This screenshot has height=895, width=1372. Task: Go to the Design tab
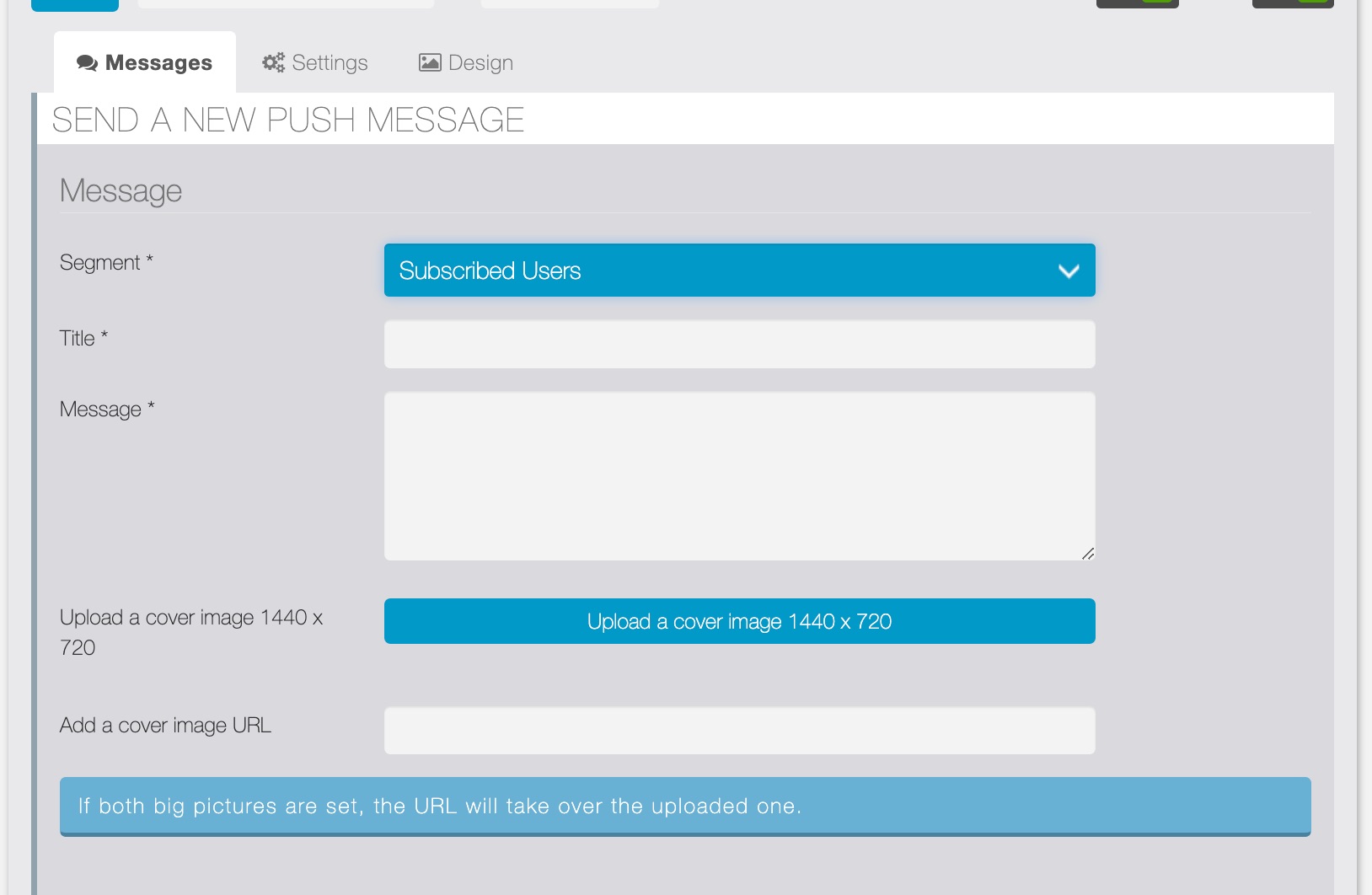[466, 63]
